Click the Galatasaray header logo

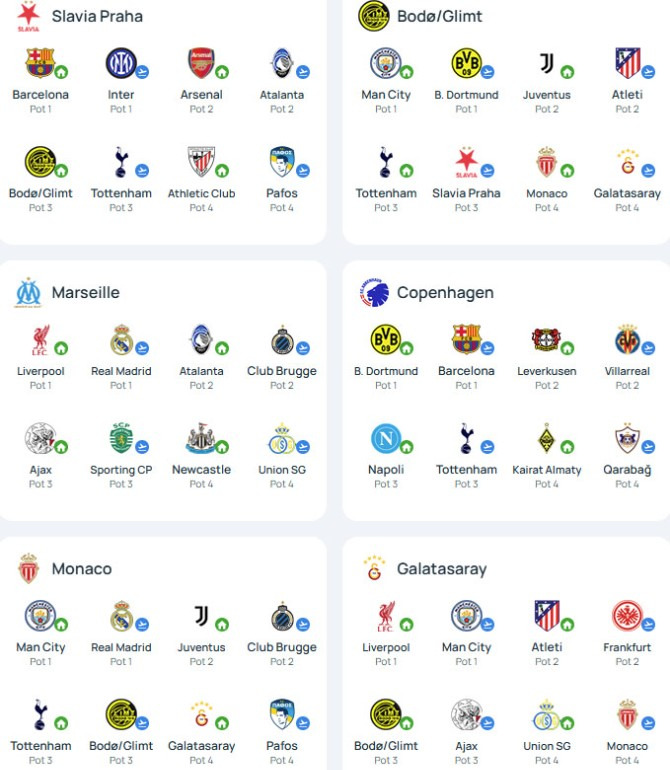pos(374,569)
